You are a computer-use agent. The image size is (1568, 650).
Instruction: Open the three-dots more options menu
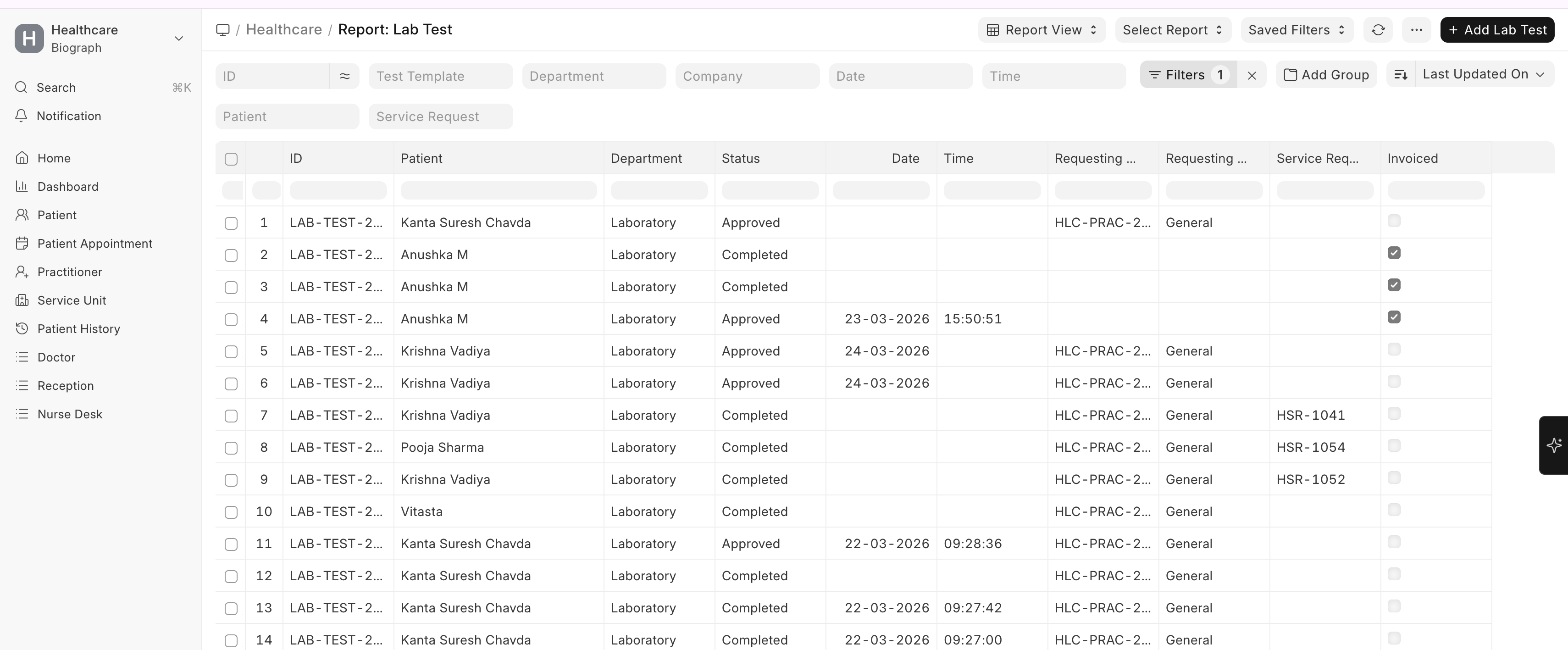[x=1416, y=30]
